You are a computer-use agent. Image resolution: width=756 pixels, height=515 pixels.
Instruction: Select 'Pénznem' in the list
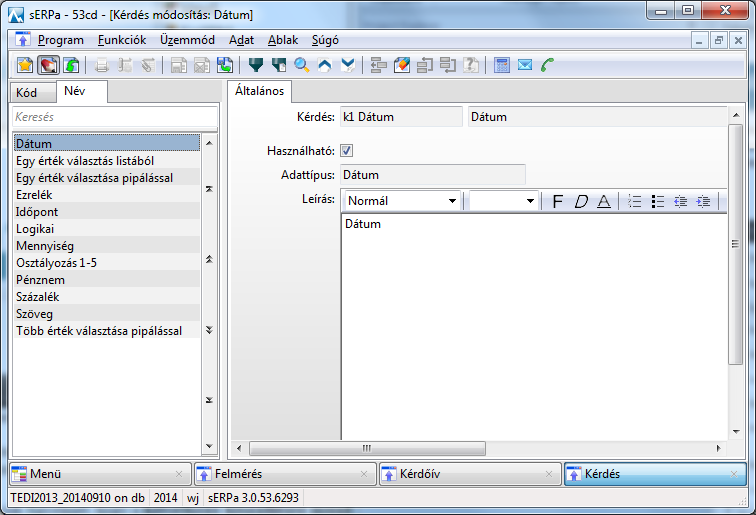(107, 280)
